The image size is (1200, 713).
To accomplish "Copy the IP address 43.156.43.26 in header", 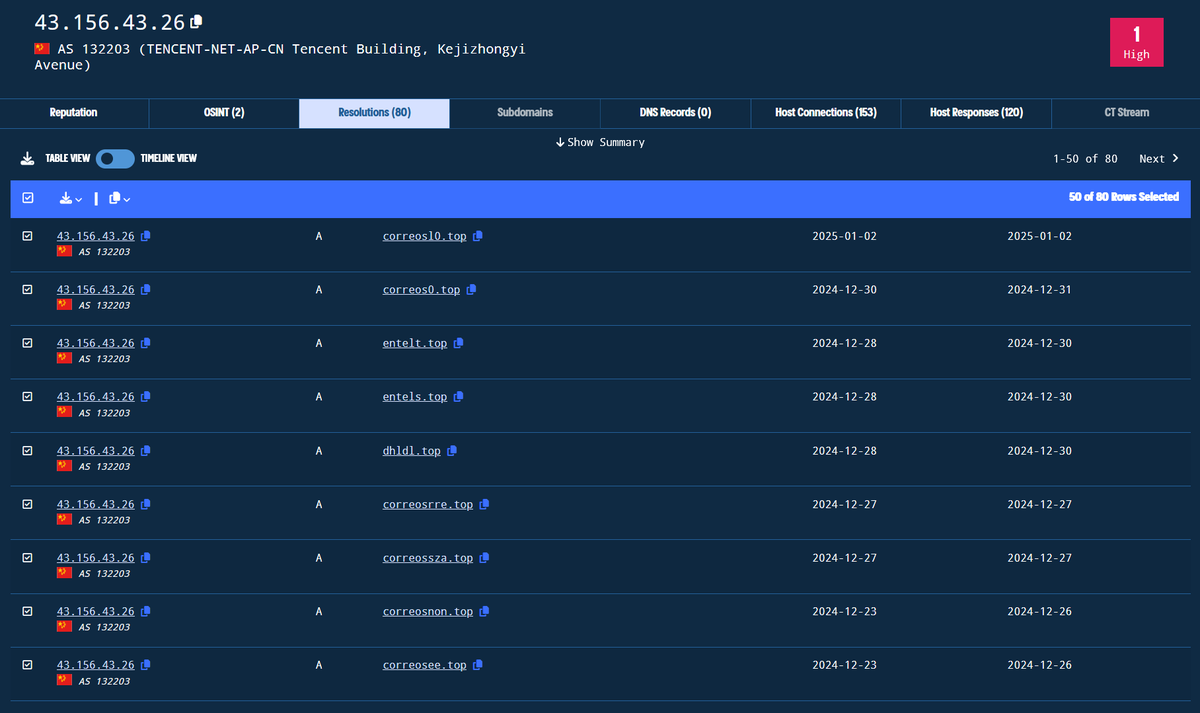I will (x=197, y=21).
